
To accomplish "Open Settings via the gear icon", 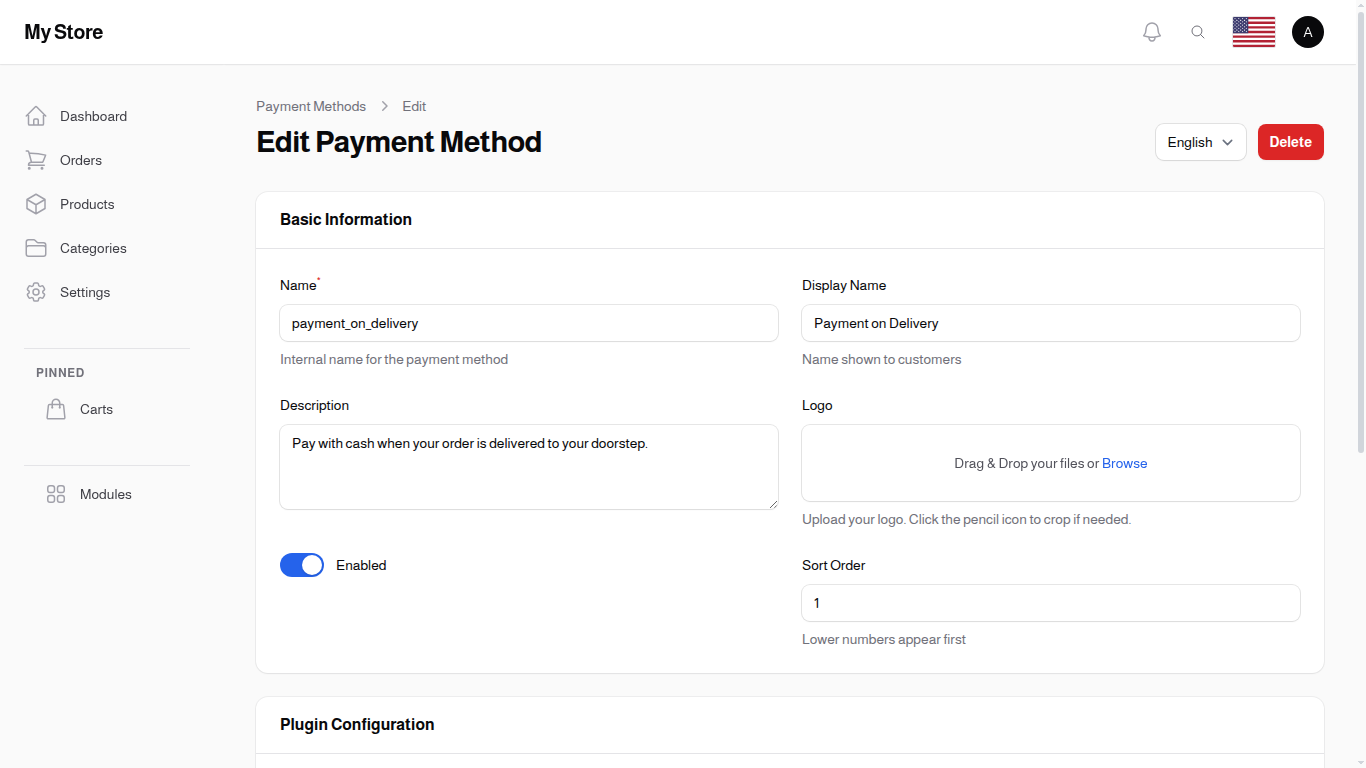I will [36, 292].
